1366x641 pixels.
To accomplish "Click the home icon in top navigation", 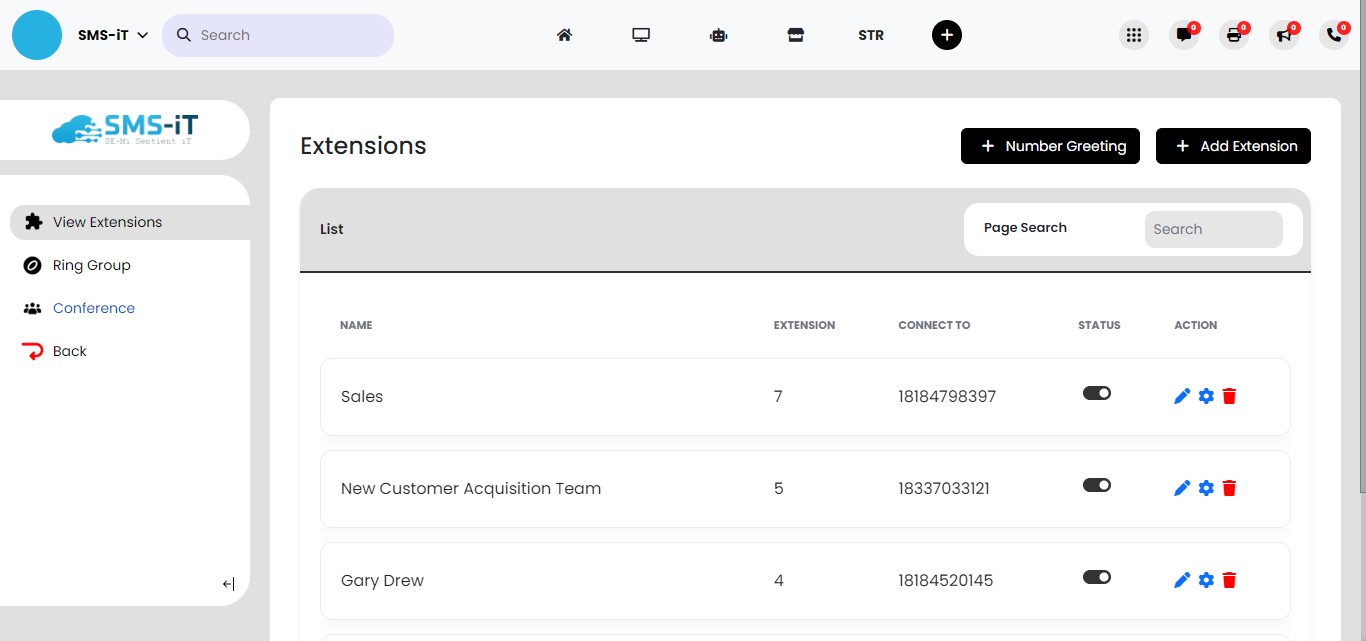I will [x=564, y=35].
